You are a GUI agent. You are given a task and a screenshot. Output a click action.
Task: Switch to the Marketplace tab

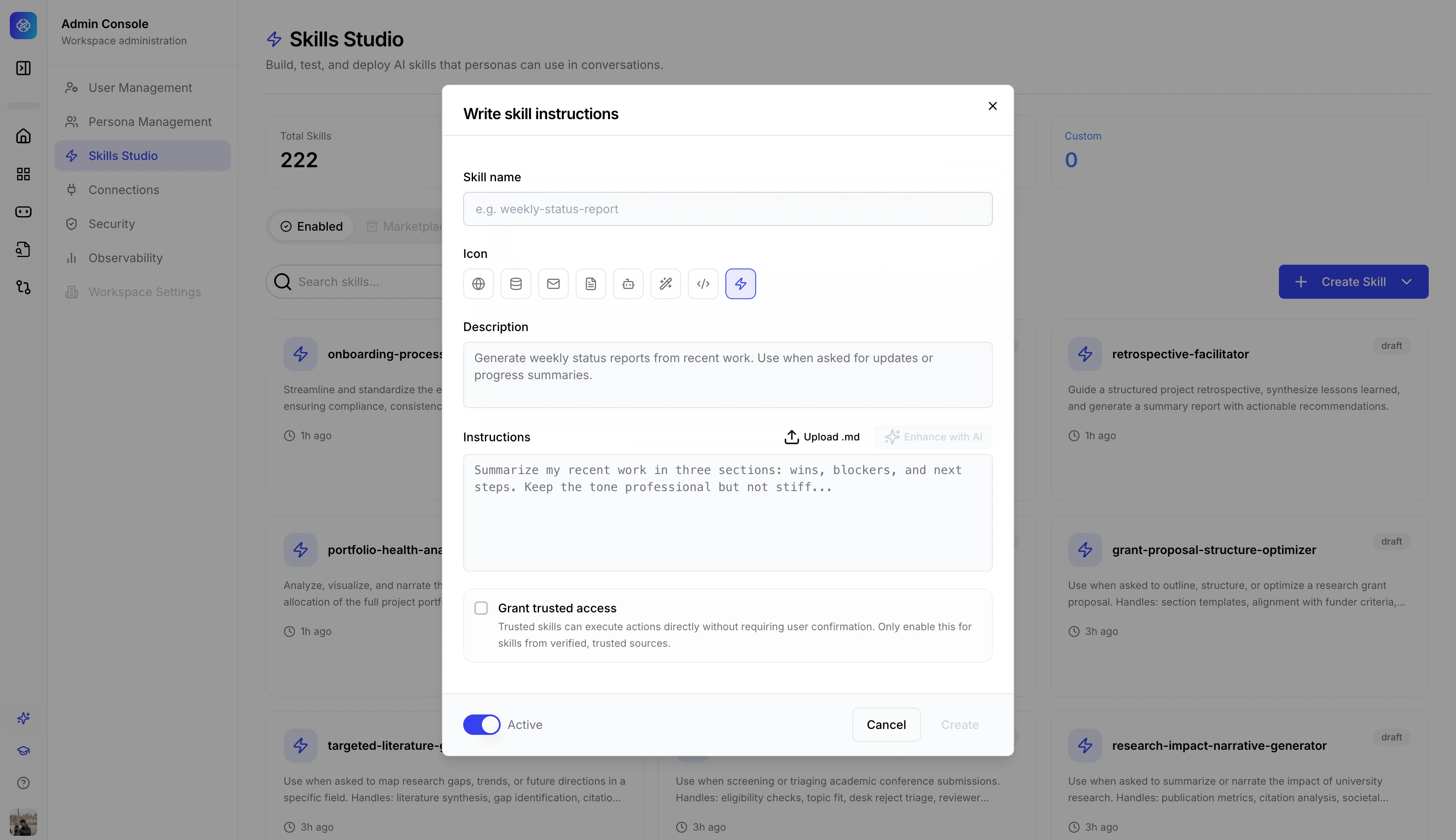[404, 227]
